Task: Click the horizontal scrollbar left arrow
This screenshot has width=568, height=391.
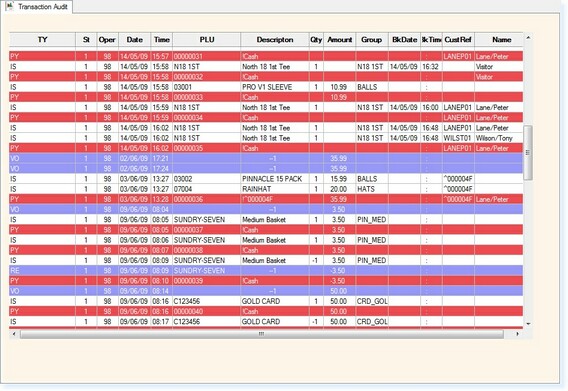Action: click(14, 334)
